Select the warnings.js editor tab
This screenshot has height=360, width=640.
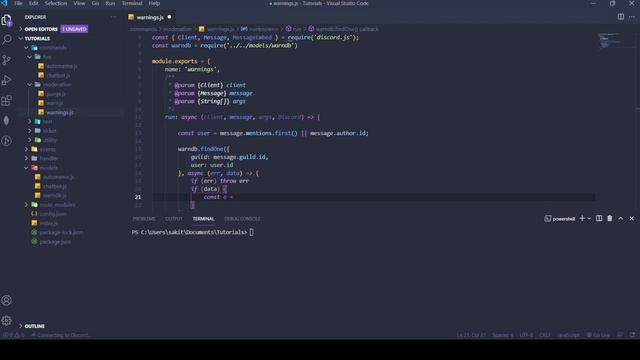[x=149, y=17]
